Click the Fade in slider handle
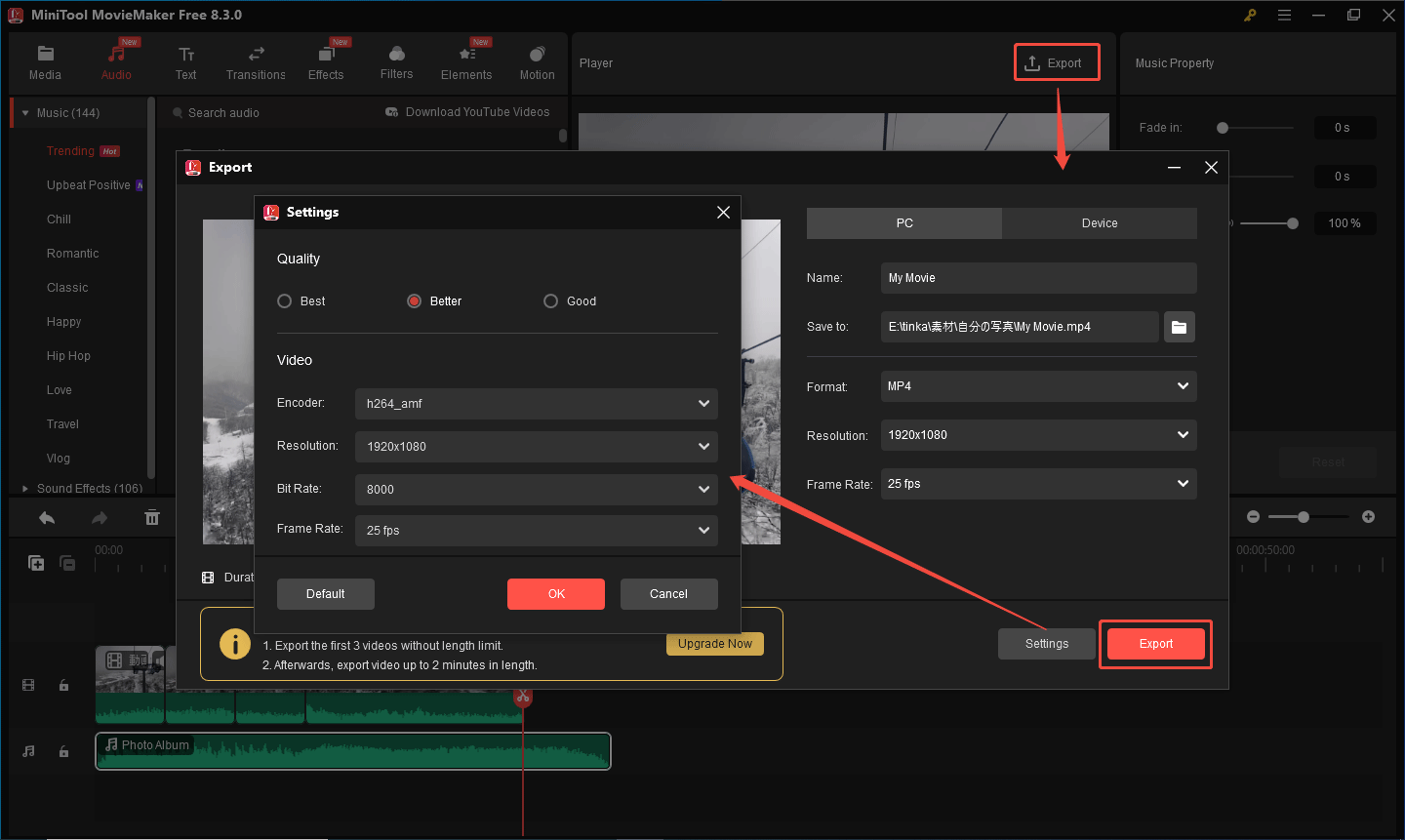 [x=1223, y=128]
